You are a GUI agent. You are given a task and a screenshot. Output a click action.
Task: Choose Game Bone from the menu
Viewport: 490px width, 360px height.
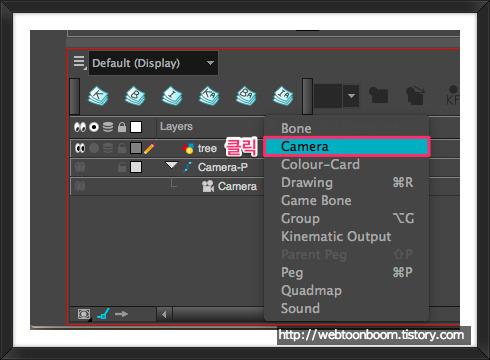pos(346,200)
